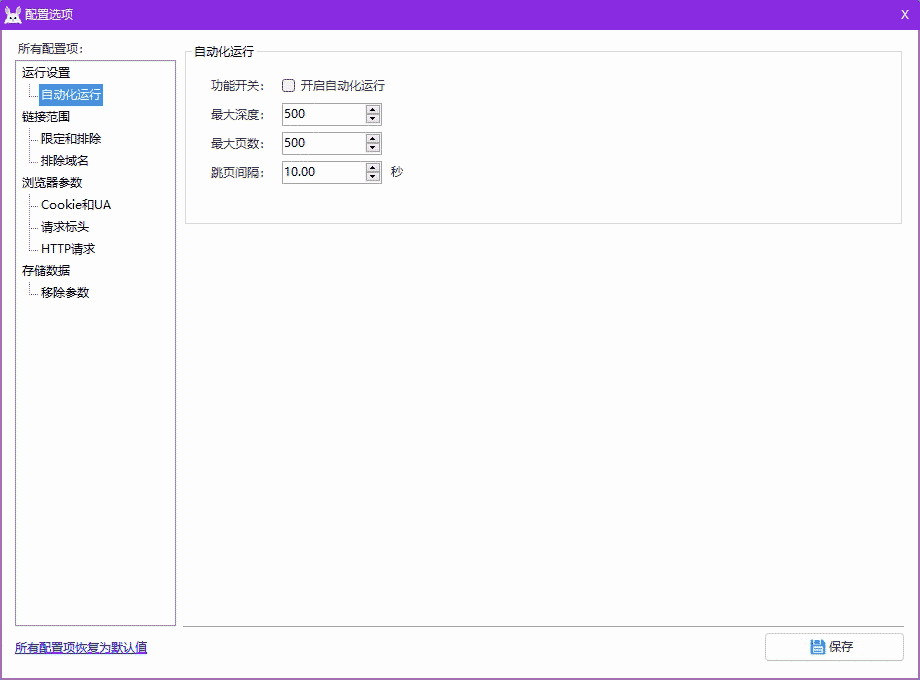Enable the 开启自动化运行 checkbox
This screenshot has height=680, width=920.
[288, 86]
